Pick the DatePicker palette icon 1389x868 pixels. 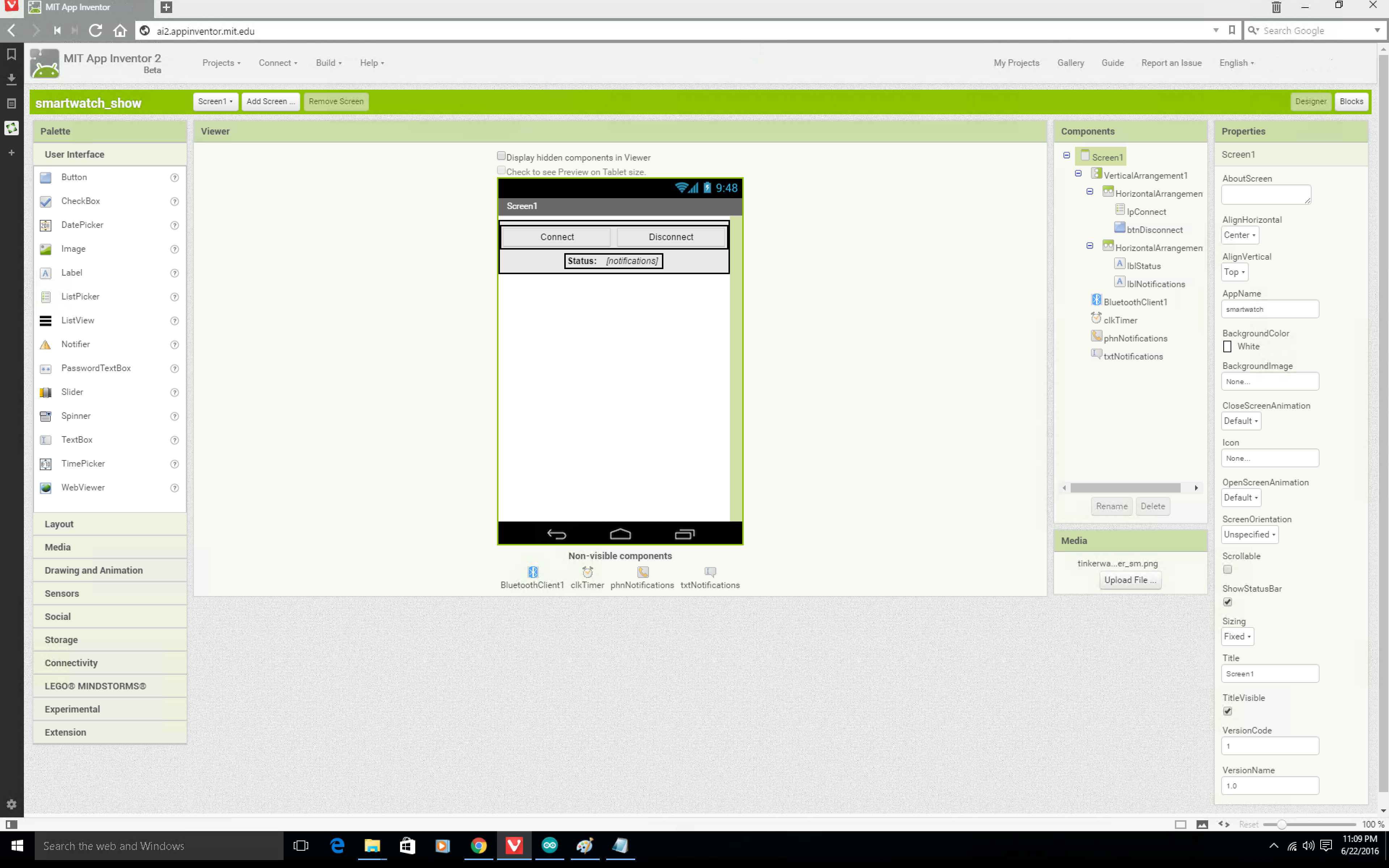tap(46, 225)
